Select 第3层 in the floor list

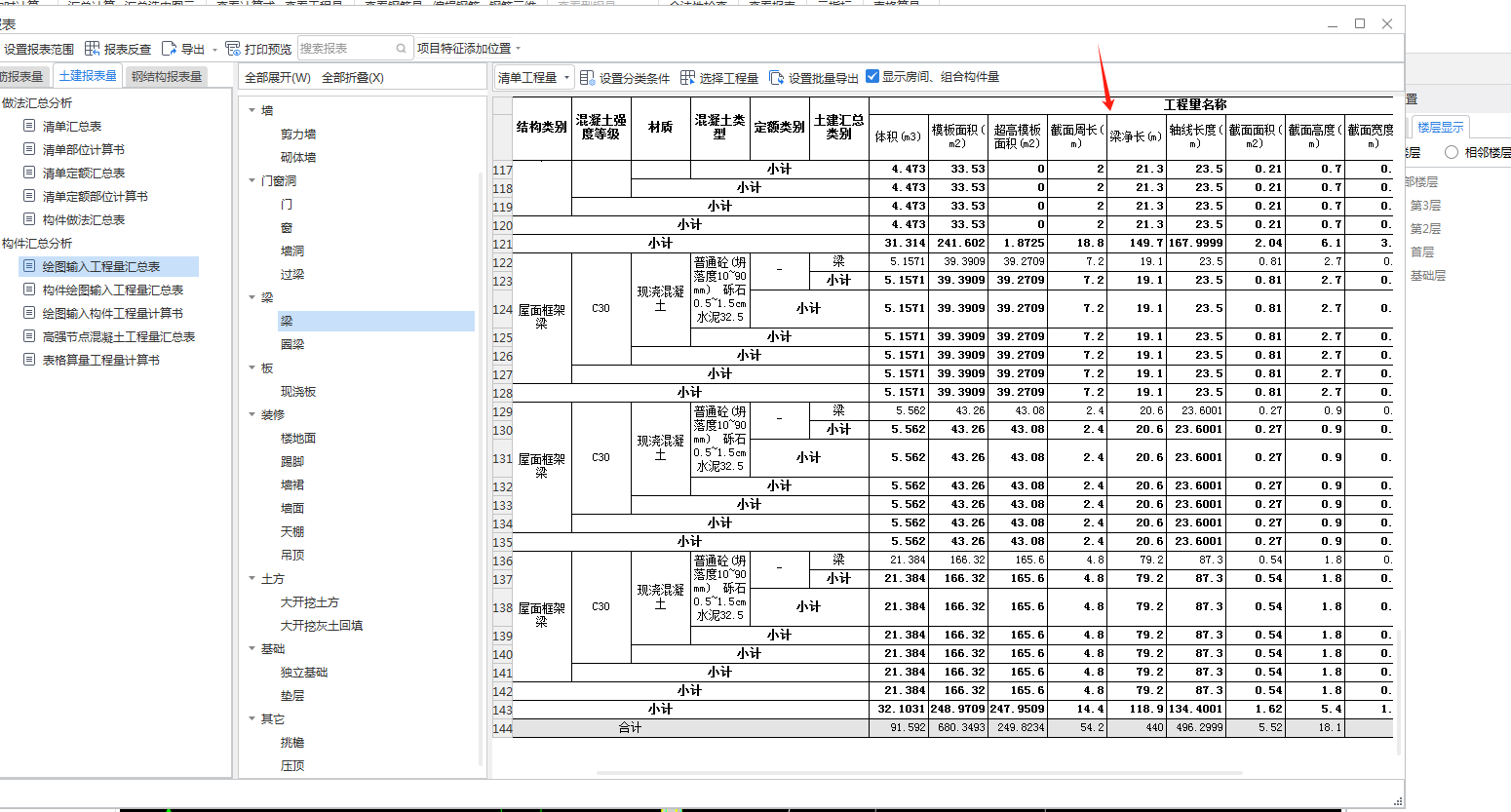click(x=1425, y=206)
